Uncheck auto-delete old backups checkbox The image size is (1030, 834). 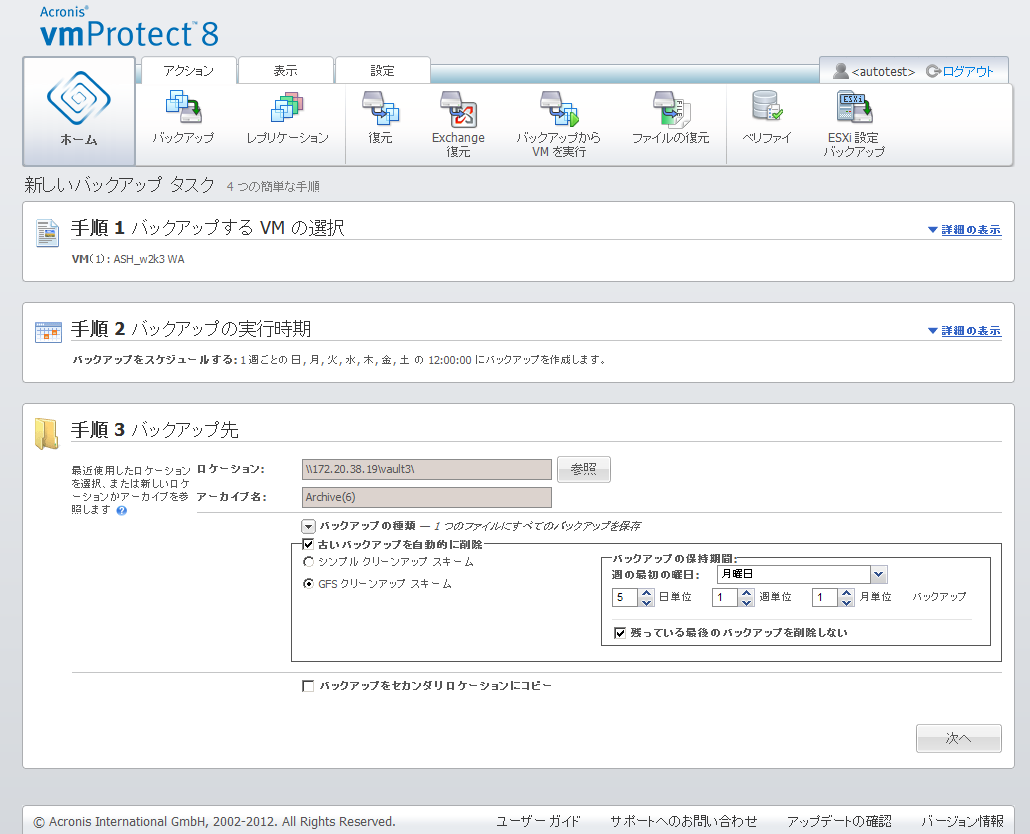click(309, 545)
